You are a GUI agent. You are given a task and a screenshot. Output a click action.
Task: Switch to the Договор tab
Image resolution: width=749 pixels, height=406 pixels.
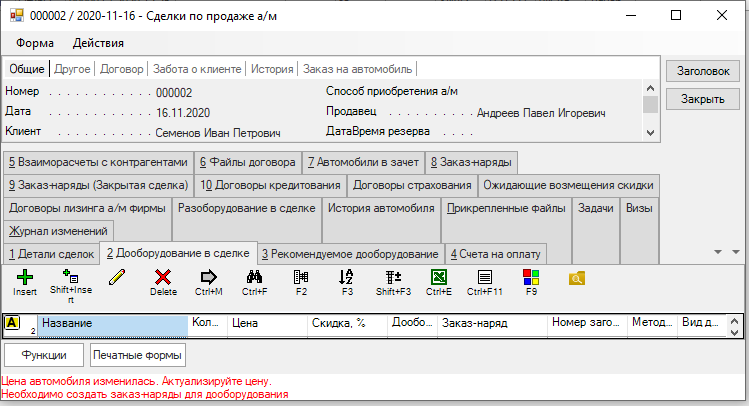tap(122, 69)
